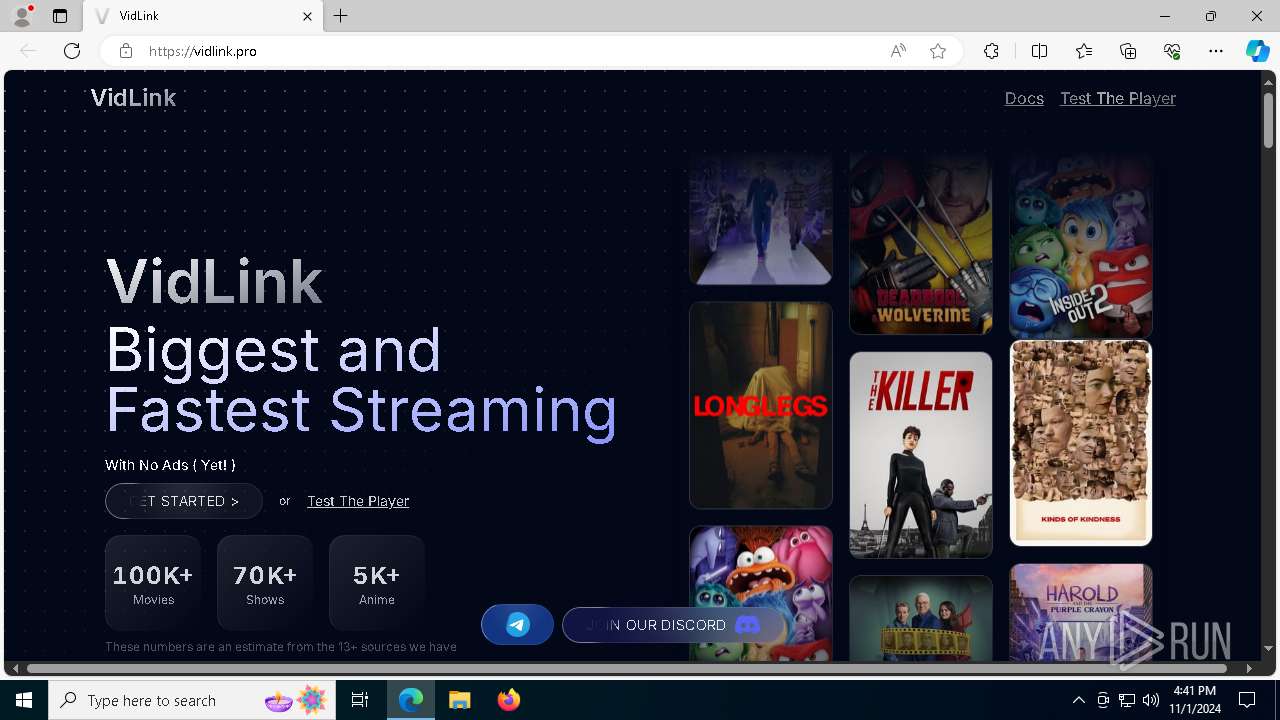The width and height of the screenshot is (1280, 720).
Task: Open the Deadpool & Wolverine poster
Action: pyautogui.click(x=921, y=243)
